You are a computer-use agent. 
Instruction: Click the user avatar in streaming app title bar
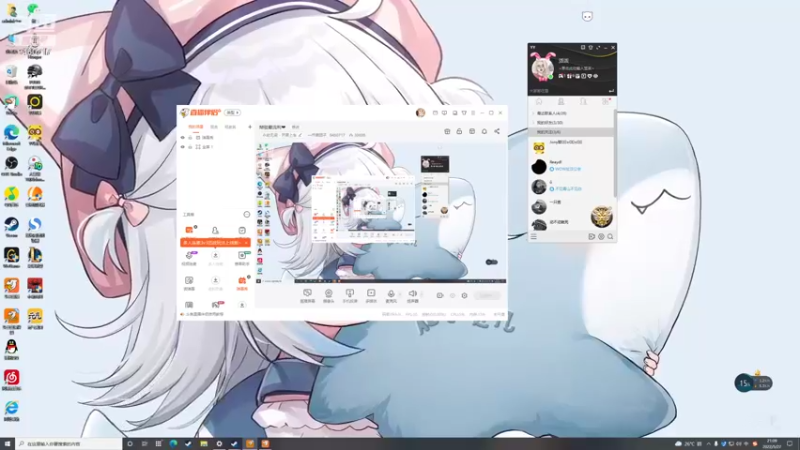pos(420,113)
